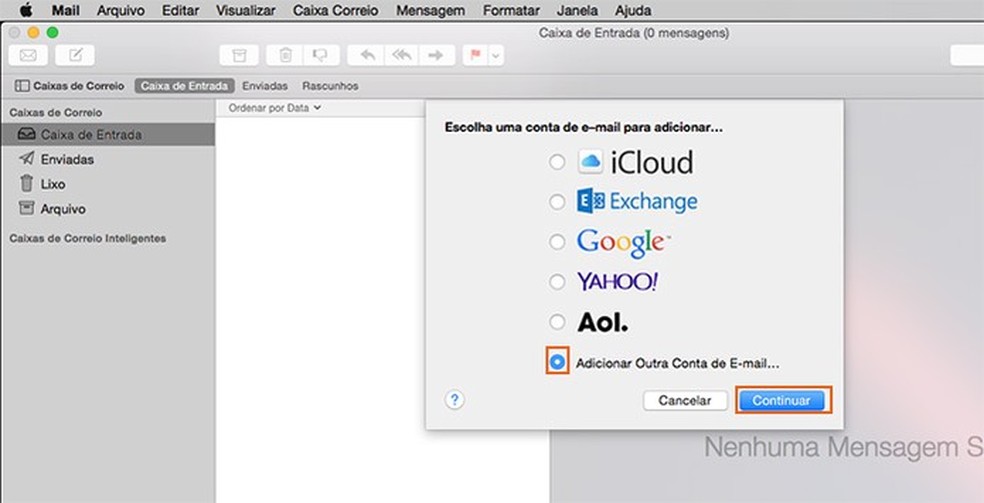Viewport: 984px width, 503px height.
Task: Click the iCloud logo
Action: pos(635,162)
